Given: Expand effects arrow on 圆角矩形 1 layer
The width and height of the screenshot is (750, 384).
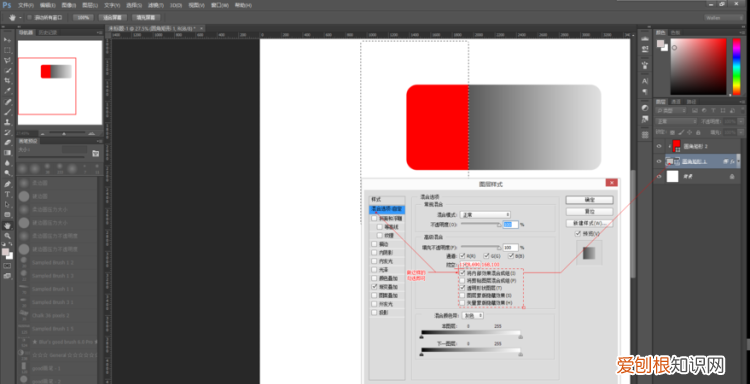Looking at the screenshot, I should (739, 162).
